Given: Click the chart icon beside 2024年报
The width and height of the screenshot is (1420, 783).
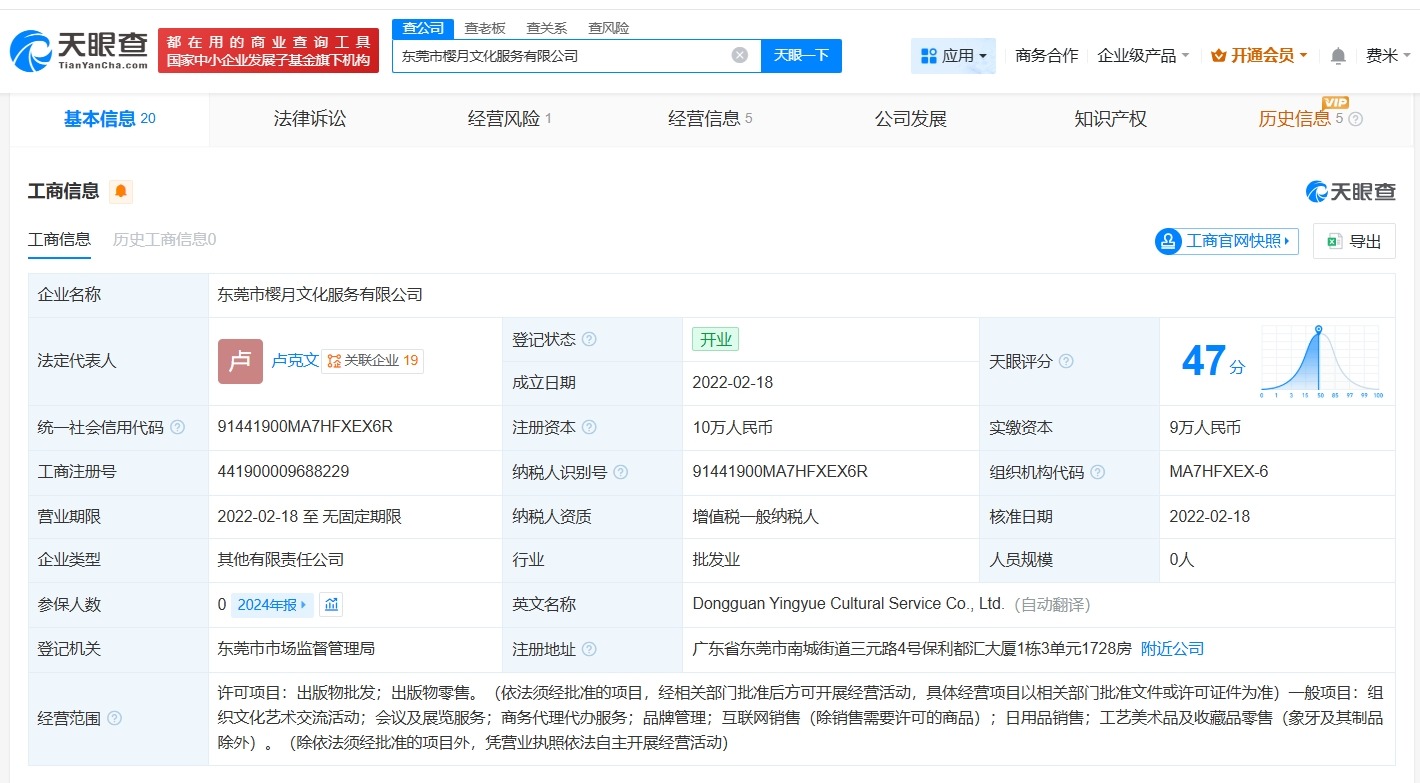Looking at the screenshot, I should point(330,605).
